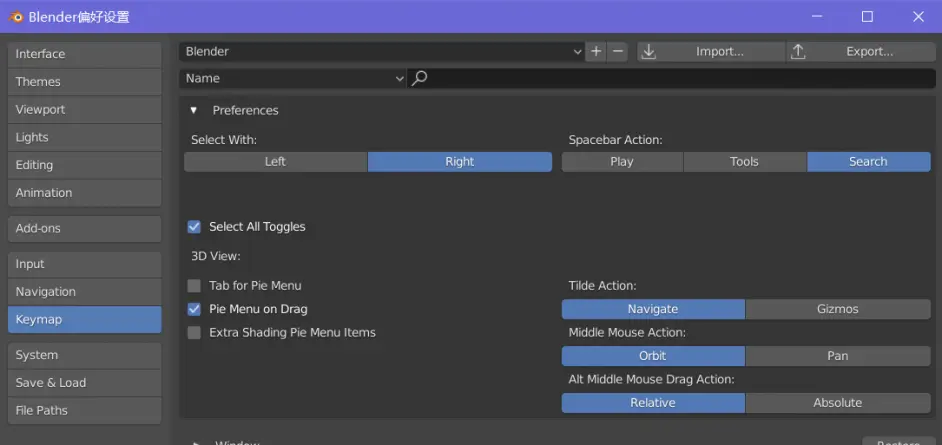Maximize the preferences window
This screenshot has width=942, height=445.
coord(867,16)
